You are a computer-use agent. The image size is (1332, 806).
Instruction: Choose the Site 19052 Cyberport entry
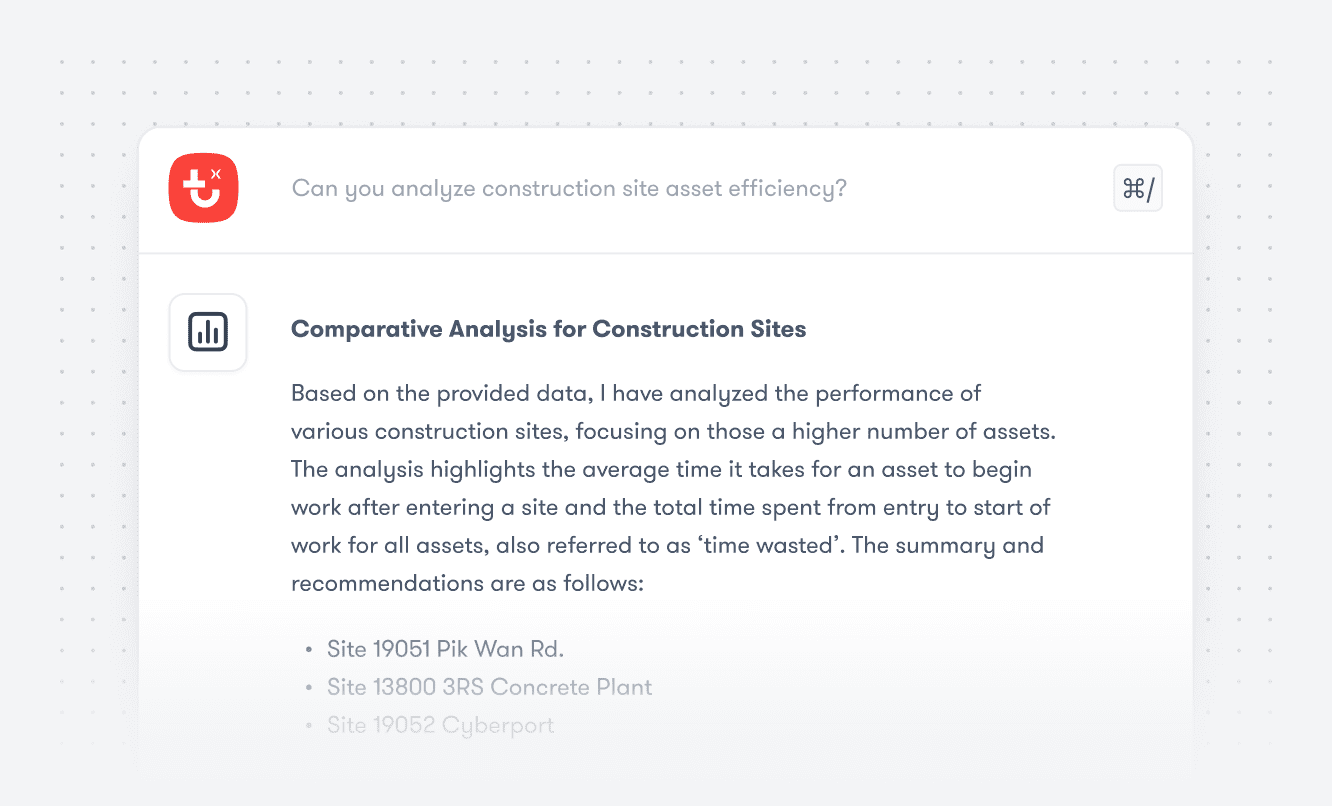click(x=440, y=725)
